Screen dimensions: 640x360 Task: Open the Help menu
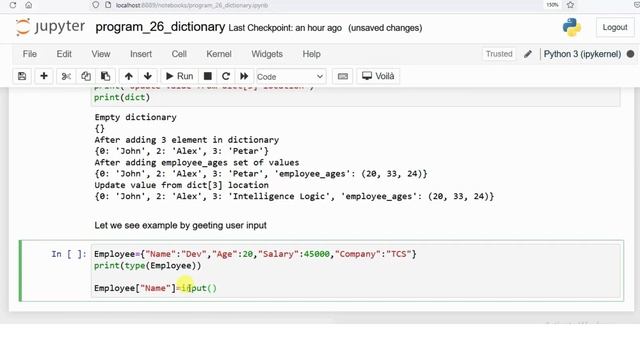(x=311, y=54)
